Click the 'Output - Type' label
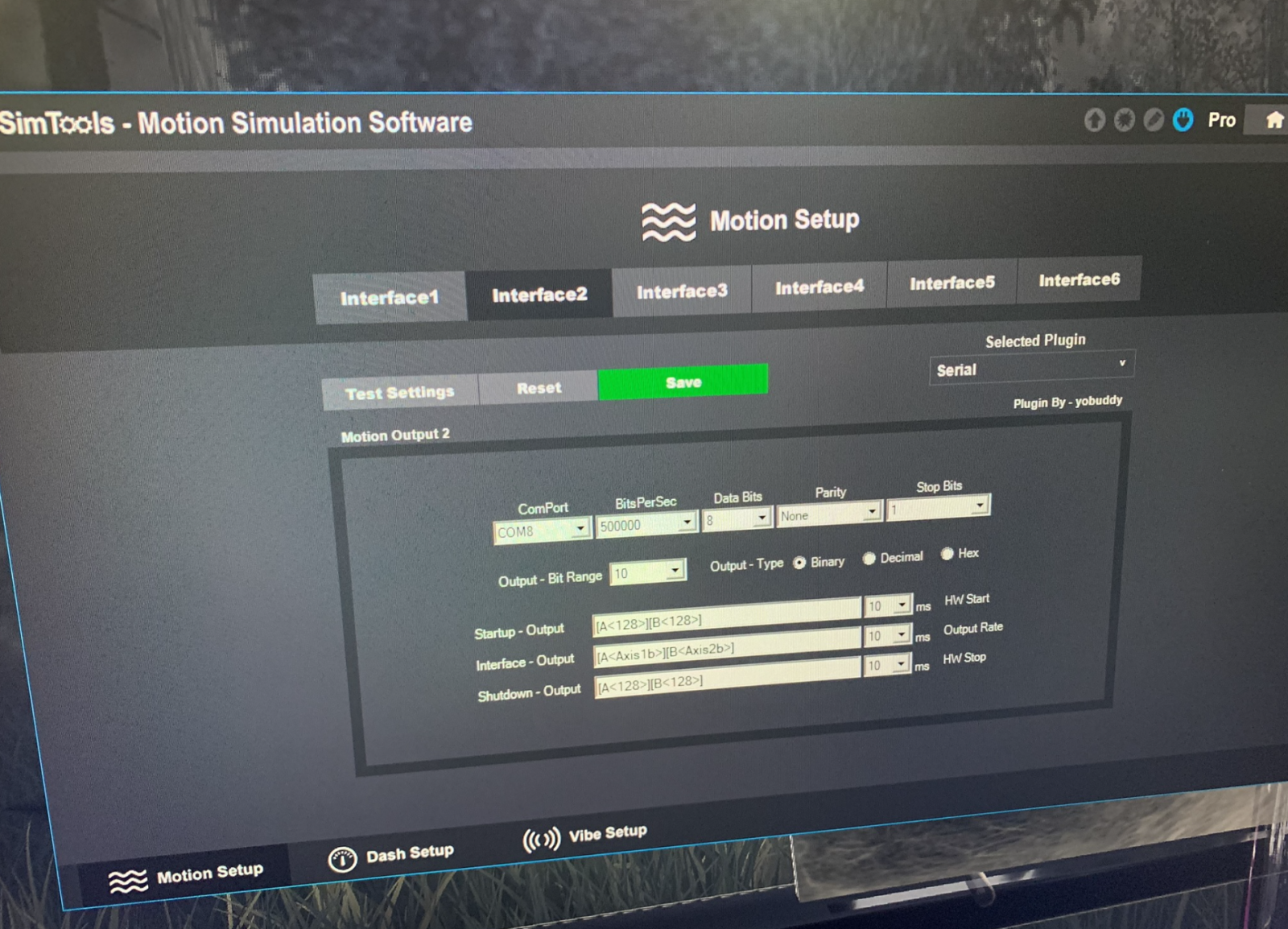This screenshot has height=929, width=1288. pyautogui.click(x=746, y=565)
